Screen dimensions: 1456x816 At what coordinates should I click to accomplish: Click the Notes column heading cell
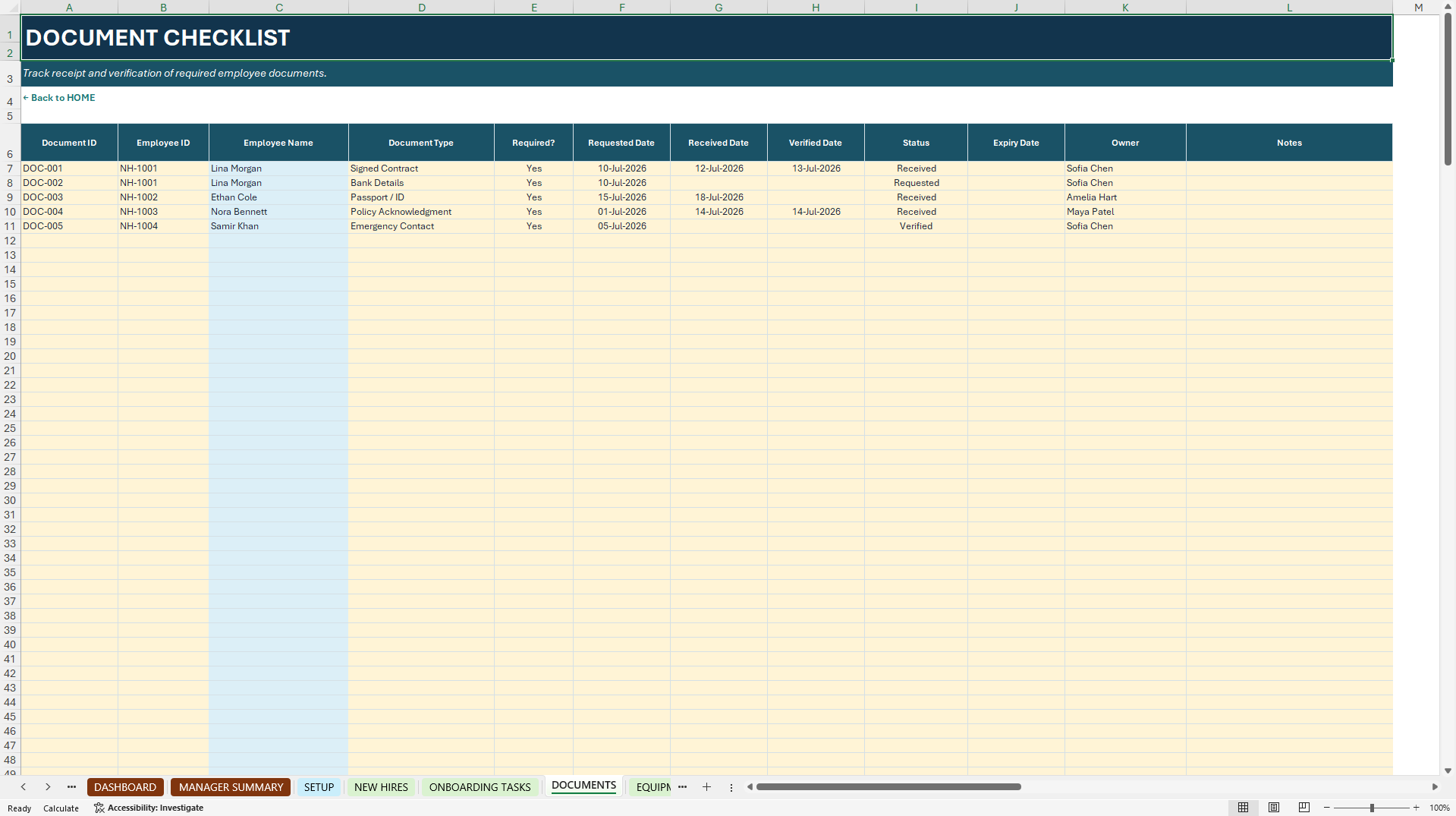[1289, 143]
